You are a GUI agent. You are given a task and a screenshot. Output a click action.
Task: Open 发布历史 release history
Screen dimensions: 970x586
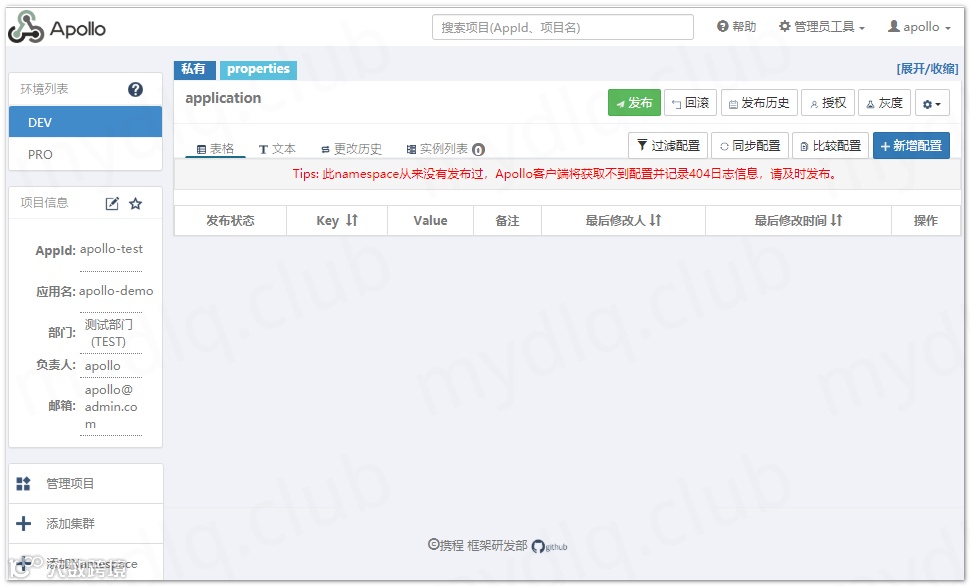click(x=759, y=103)
